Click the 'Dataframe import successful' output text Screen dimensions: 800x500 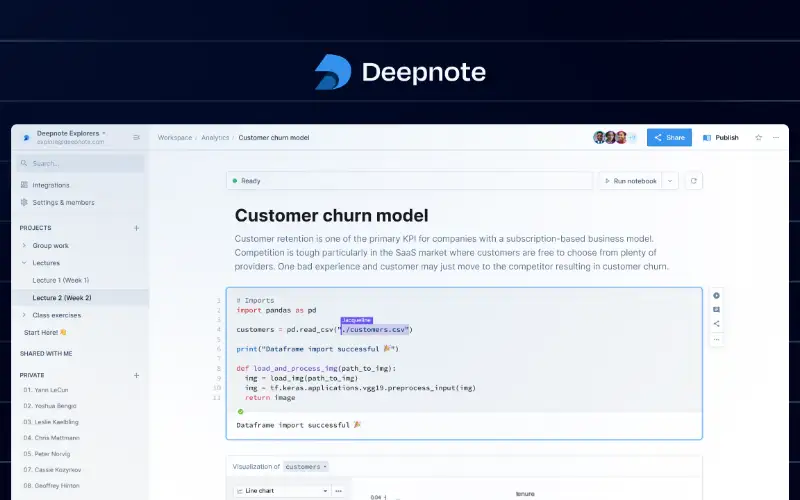[x=298, y=425]
